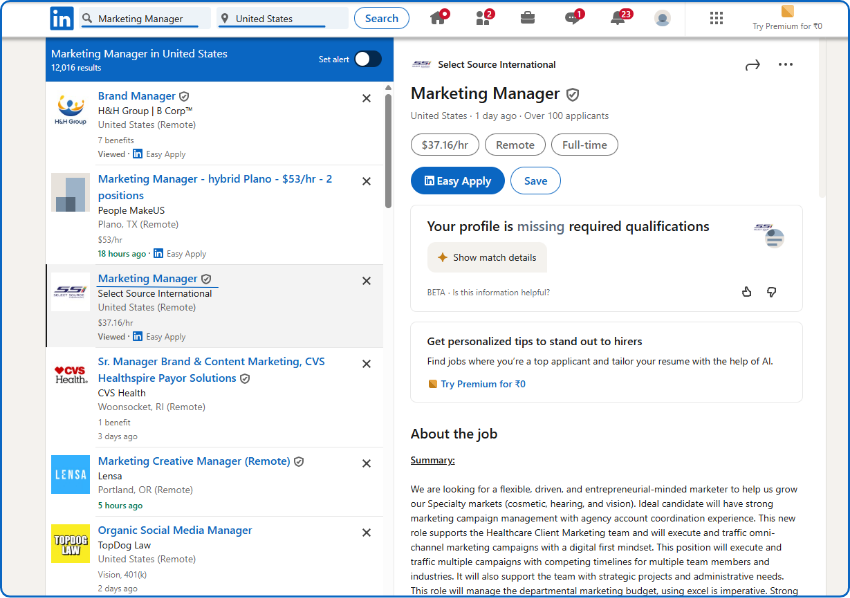The image size is (850, 598).
Task: Click the Search button
Action: [382, 18]
